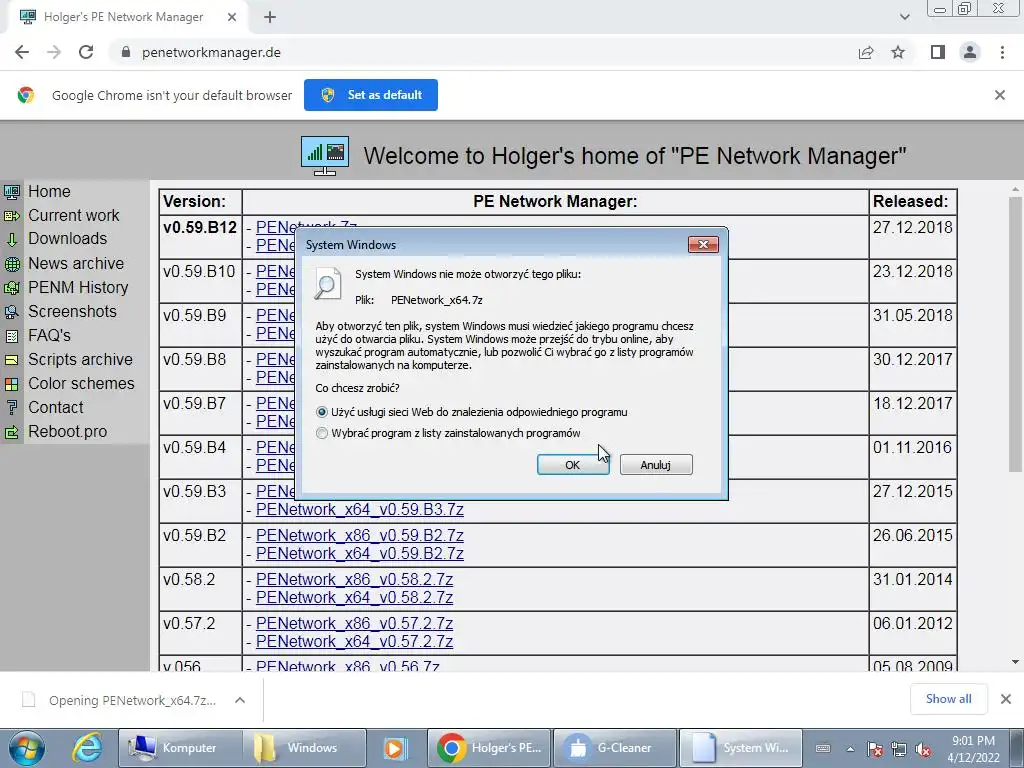Viewport: 1024px width, 768px height.
Task: Click the scrollbar down arrow
Action: [x=1015, y=662]
